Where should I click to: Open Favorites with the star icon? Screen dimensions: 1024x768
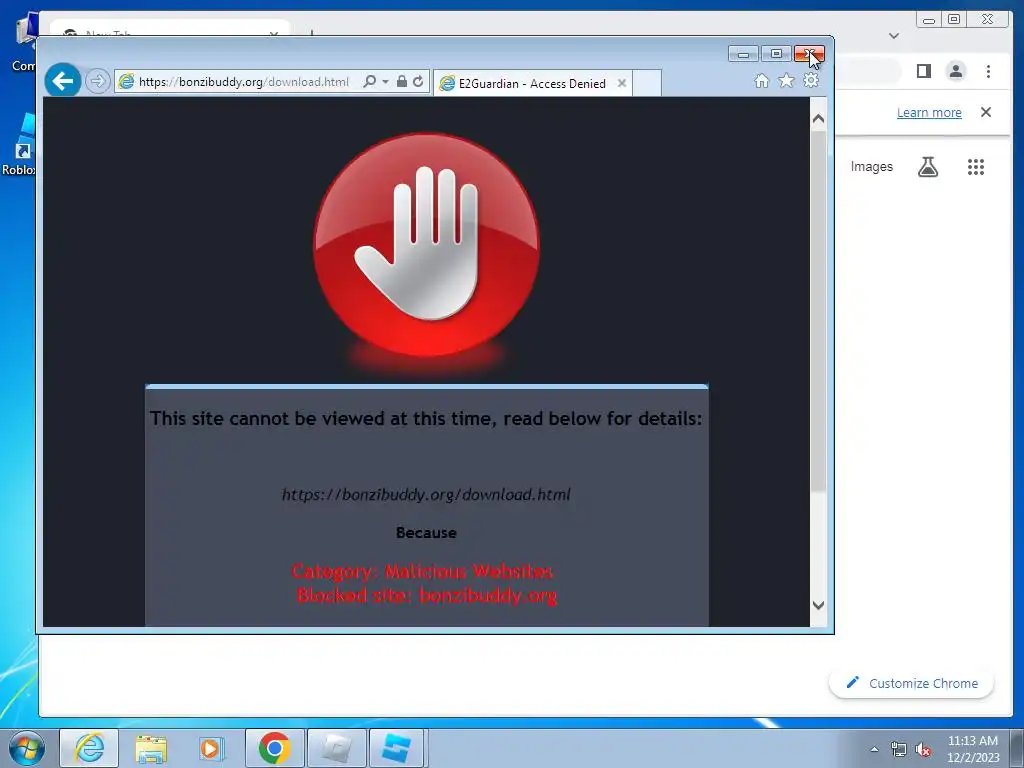click(786, 80)
